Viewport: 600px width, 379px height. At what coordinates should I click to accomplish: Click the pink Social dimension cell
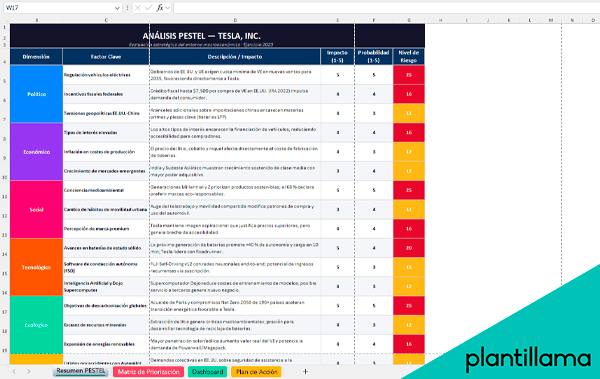click(x=36, y=210)
